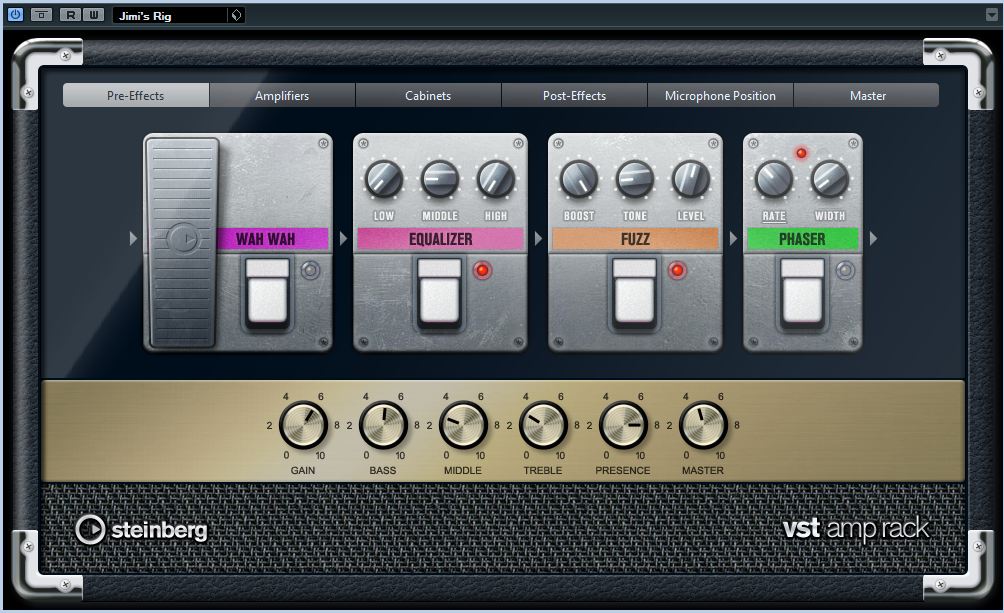The width and height of the screenshot is (1004, 613).
Task: Switch to the Amplifiers tab
Action: 282,95
